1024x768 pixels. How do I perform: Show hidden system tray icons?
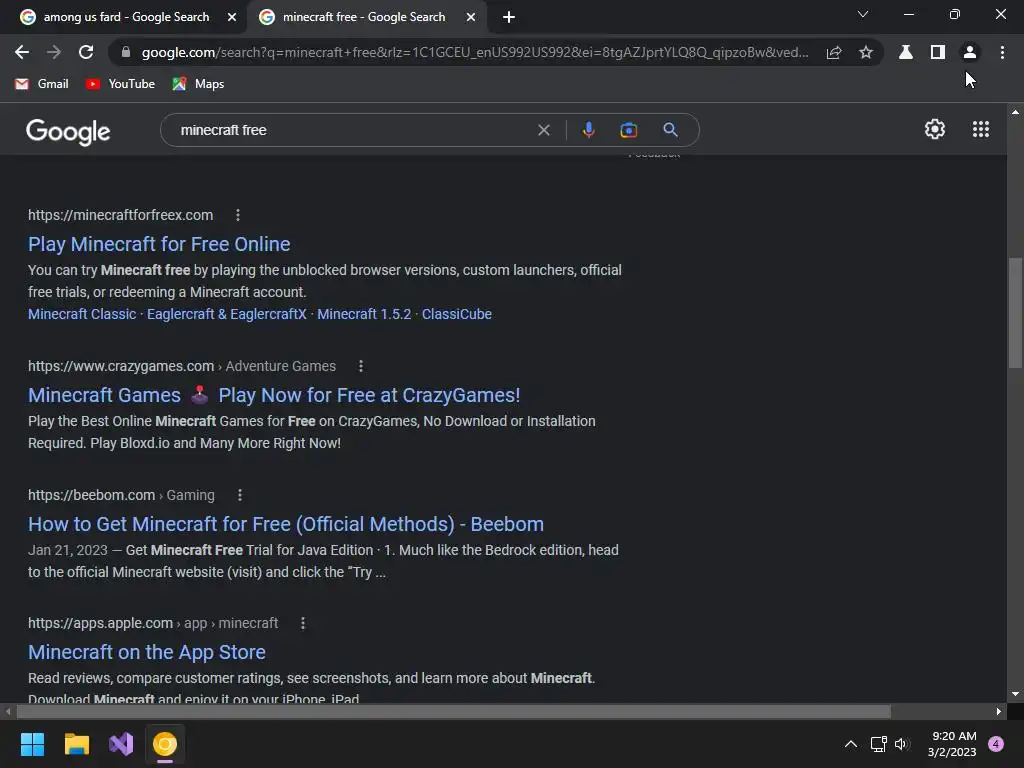click(x=851, y=744)
